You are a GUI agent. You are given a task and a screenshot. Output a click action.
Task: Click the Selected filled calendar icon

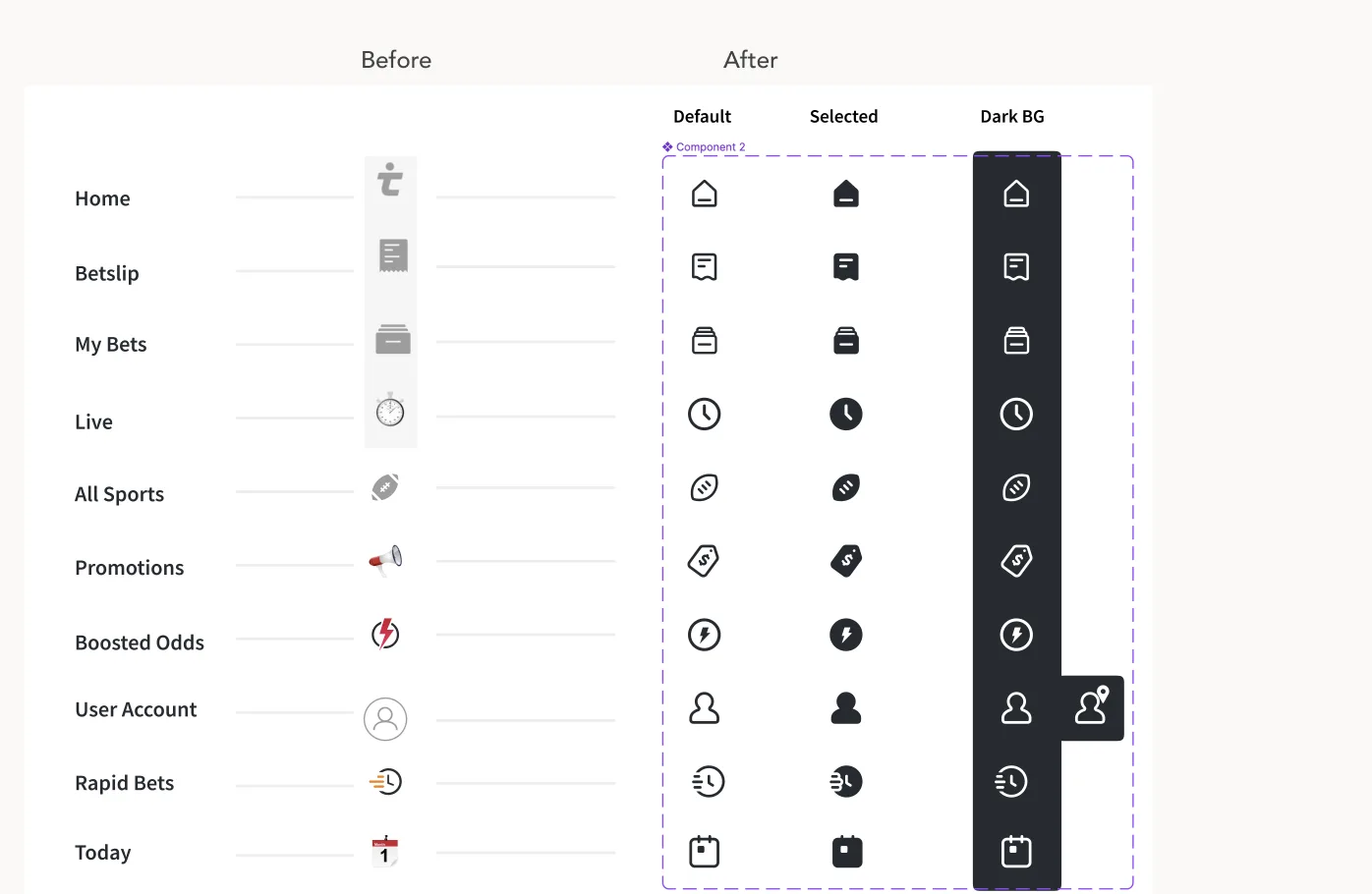[847, 852]
